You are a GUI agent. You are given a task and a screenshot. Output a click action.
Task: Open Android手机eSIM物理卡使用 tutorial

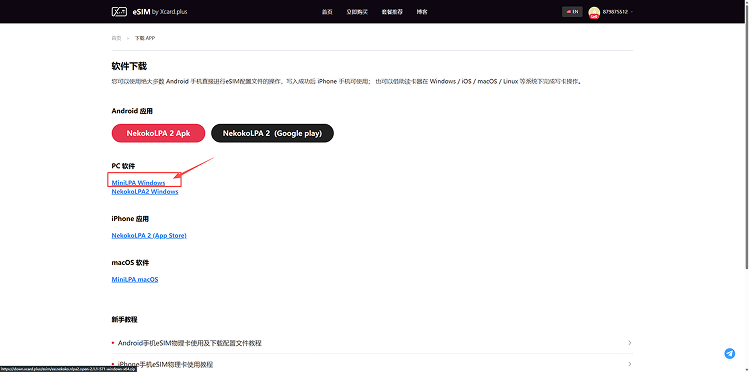pyautogui.click(x=190, y=343)
